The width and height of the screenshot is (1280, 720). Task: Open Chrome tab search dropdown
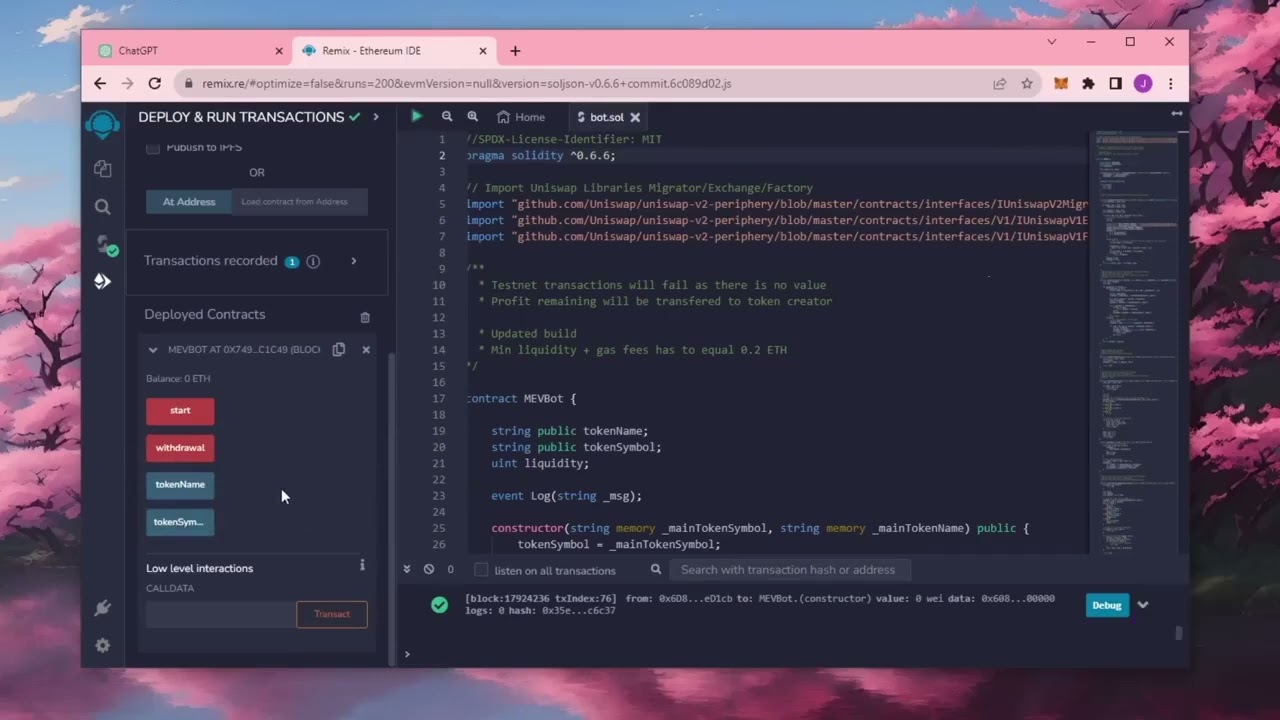pos(1052,42)
